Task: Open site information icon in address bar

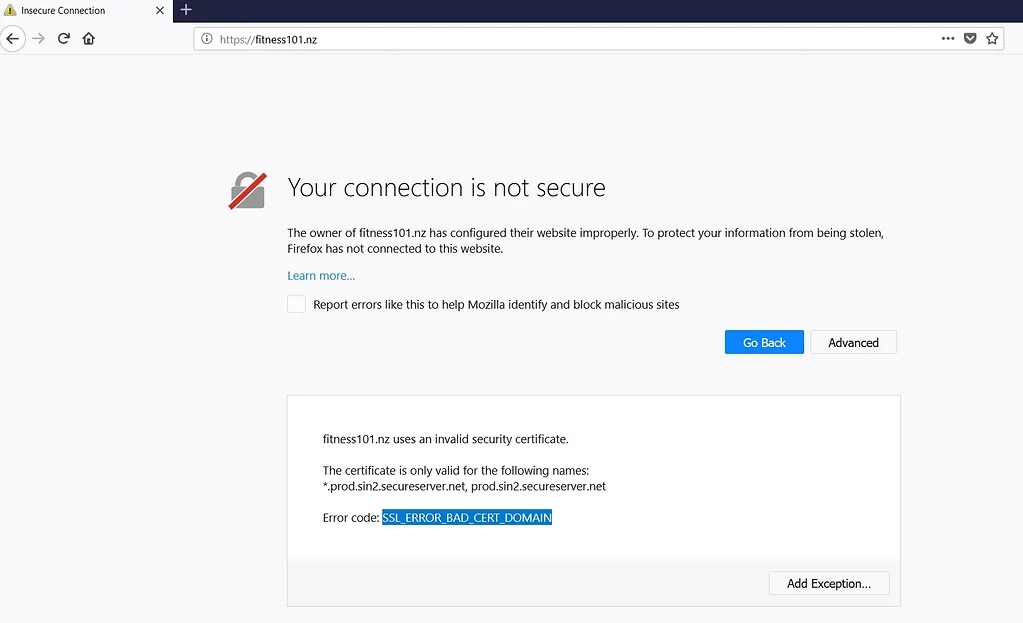Action: tap(207, 39)
